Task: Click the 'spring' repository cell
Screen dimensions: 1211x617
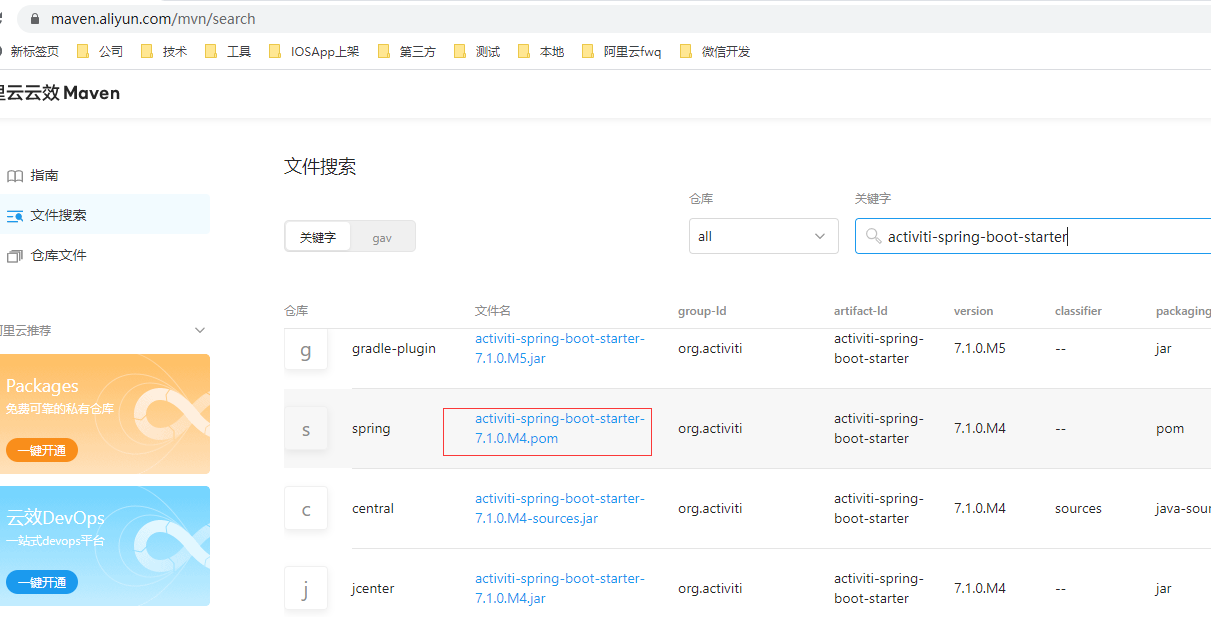Action: (371, 429)
